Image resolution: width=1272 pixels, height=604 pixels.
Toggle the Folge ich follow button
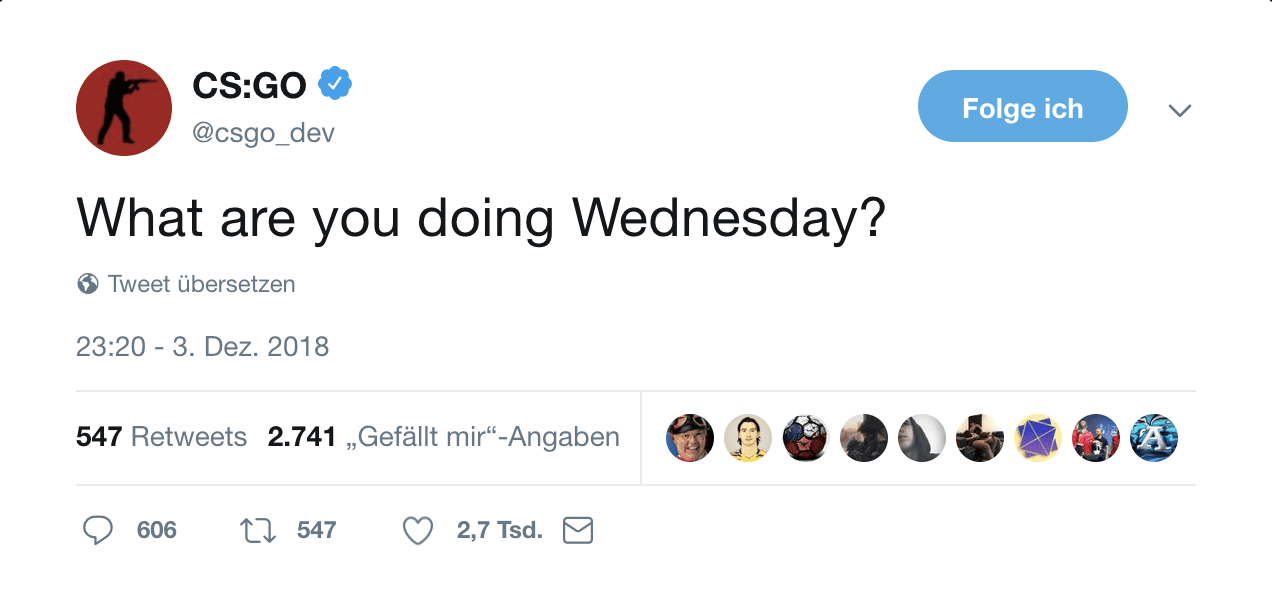click(1022, 107)
